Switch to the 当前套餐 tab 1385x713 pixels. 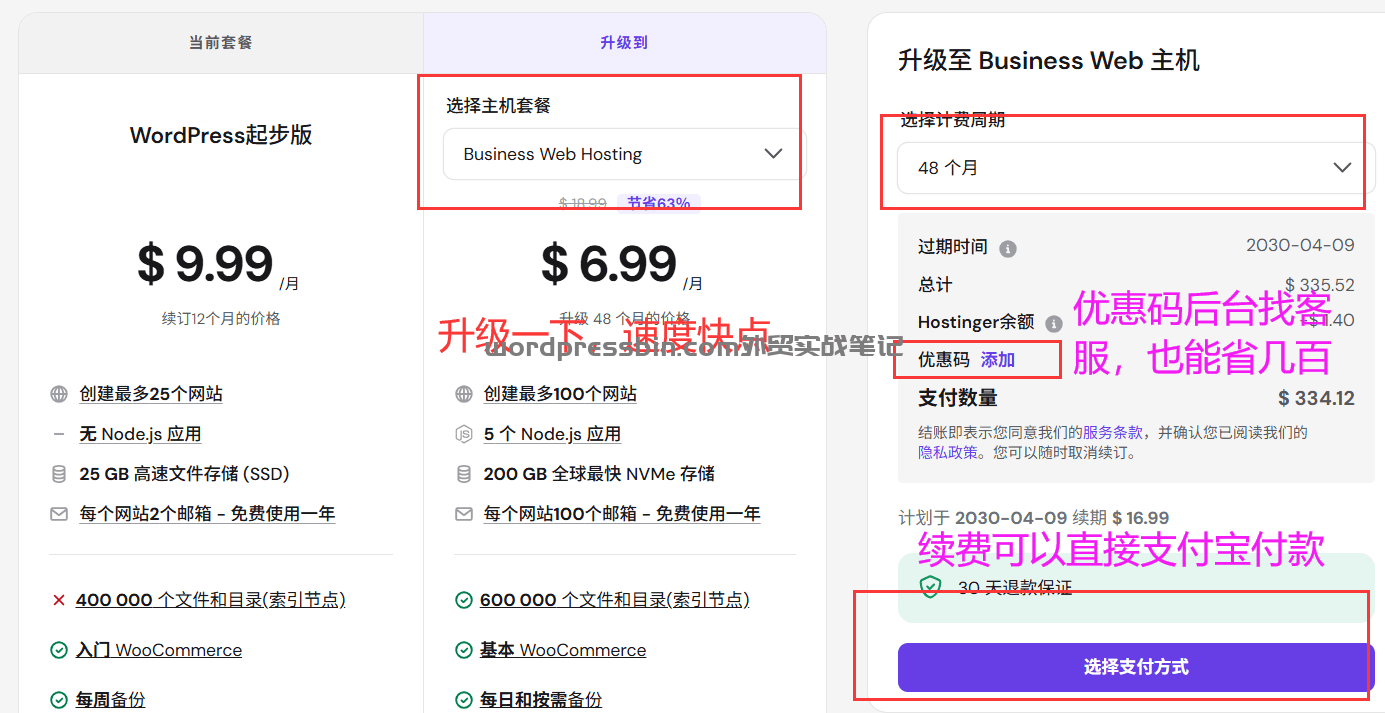[219, 42]
